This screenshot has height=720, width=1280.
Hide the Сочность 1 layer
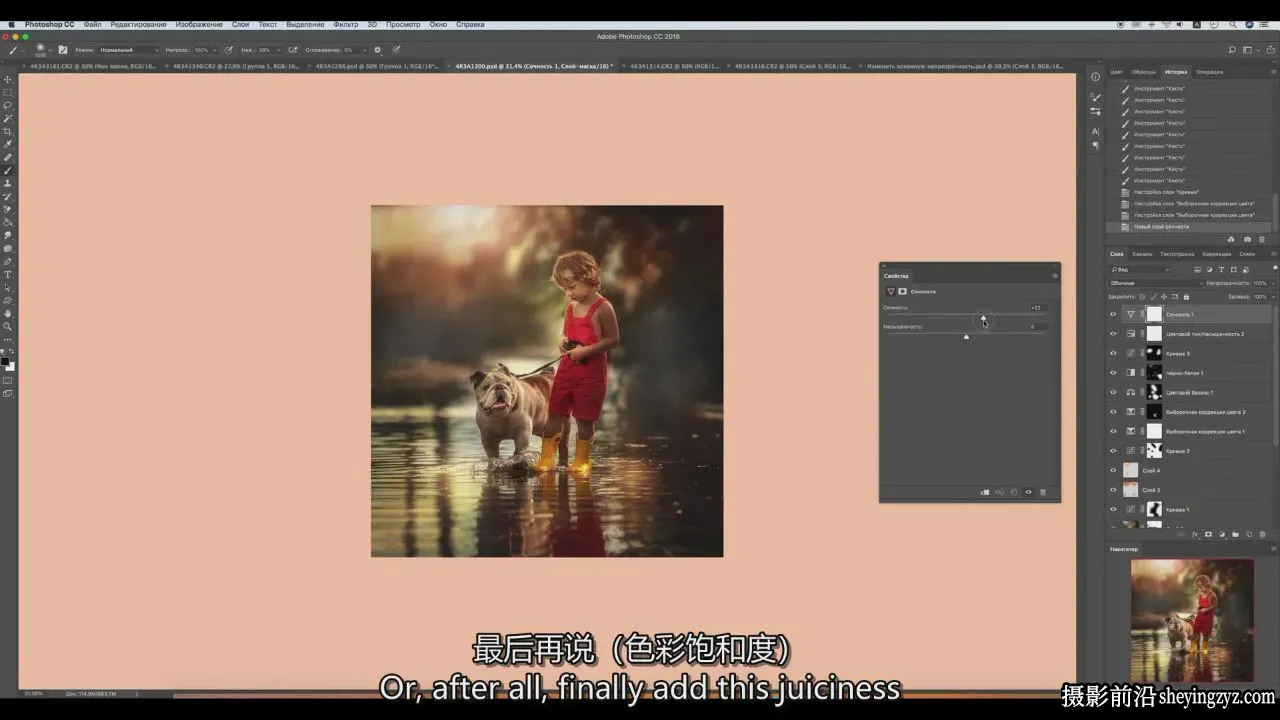(x=1113, y=314)
